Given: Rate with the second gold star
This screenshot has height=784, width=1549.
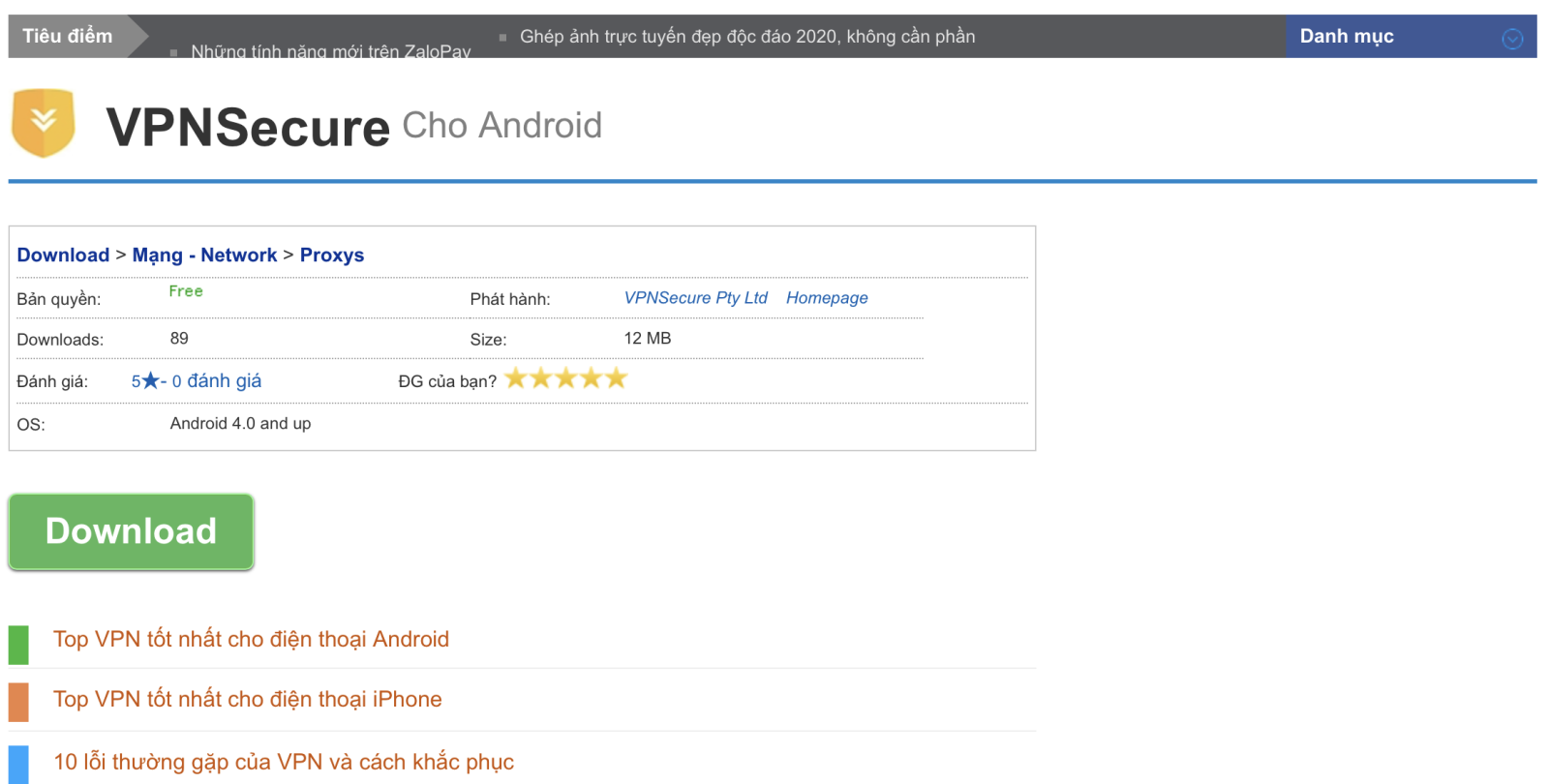Looking at the screenshot, I should click(x=541, y=378).
